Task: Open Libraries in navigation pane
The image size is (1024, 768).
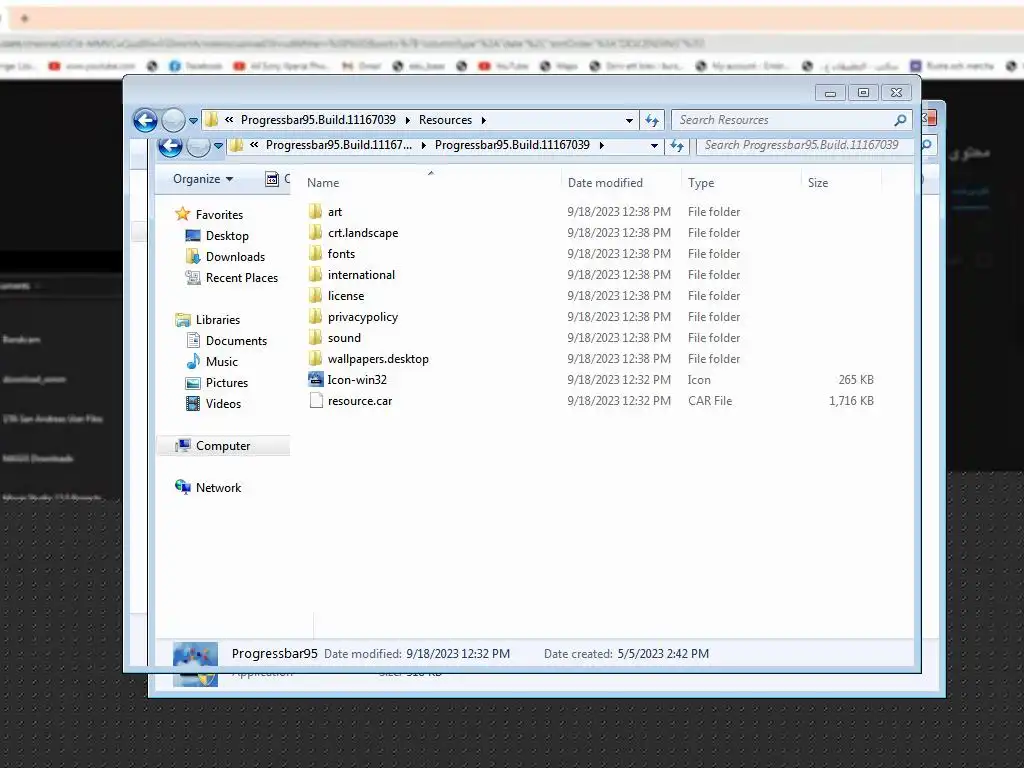Action: 217,320
